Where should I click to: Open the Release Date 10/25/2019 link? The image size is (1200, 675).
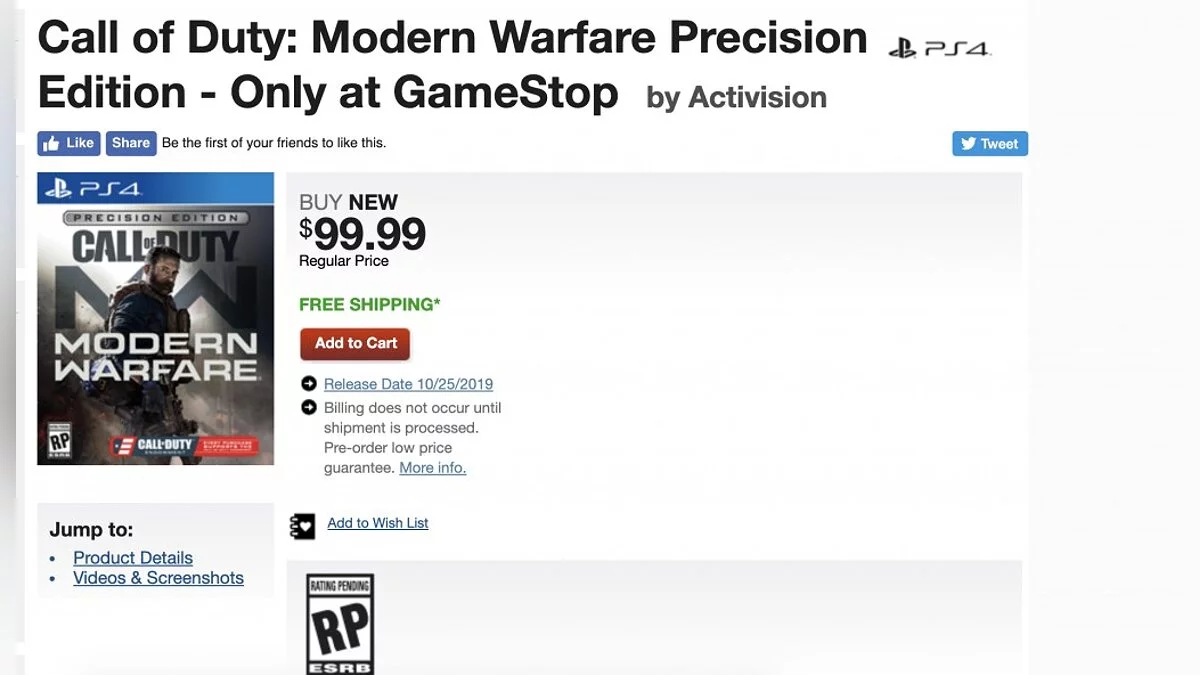[x=408, y=384]
